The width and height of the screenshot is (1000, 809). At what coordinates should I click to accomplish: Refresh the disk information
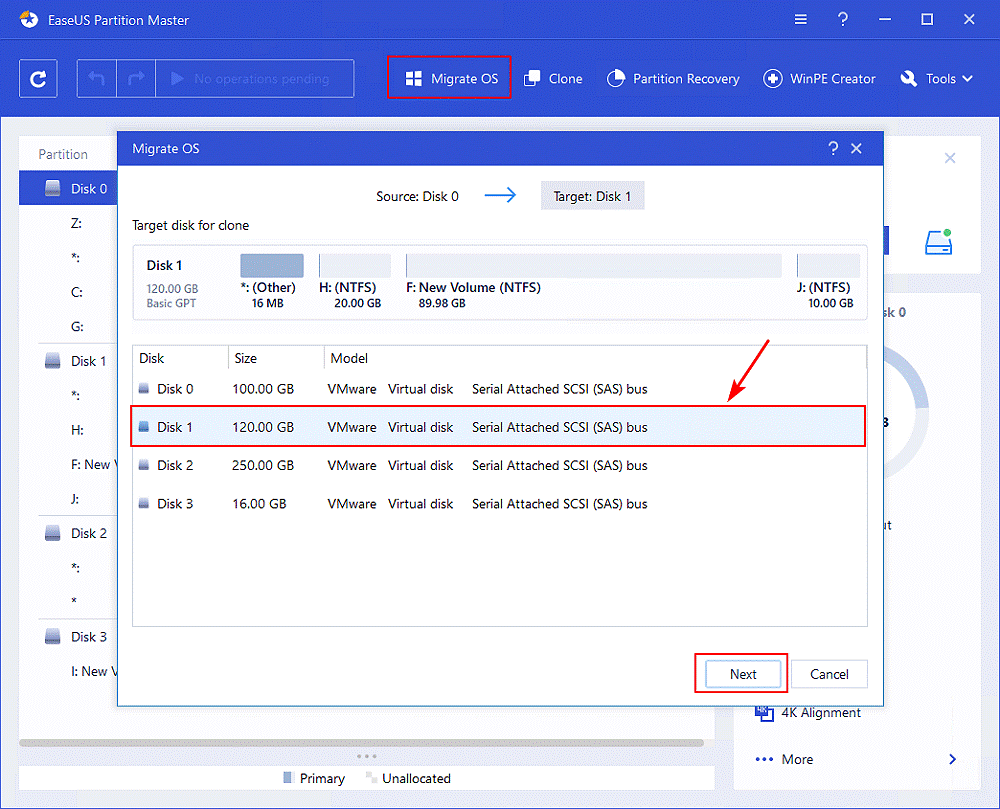pyautogui.click(x=38, y=78)
